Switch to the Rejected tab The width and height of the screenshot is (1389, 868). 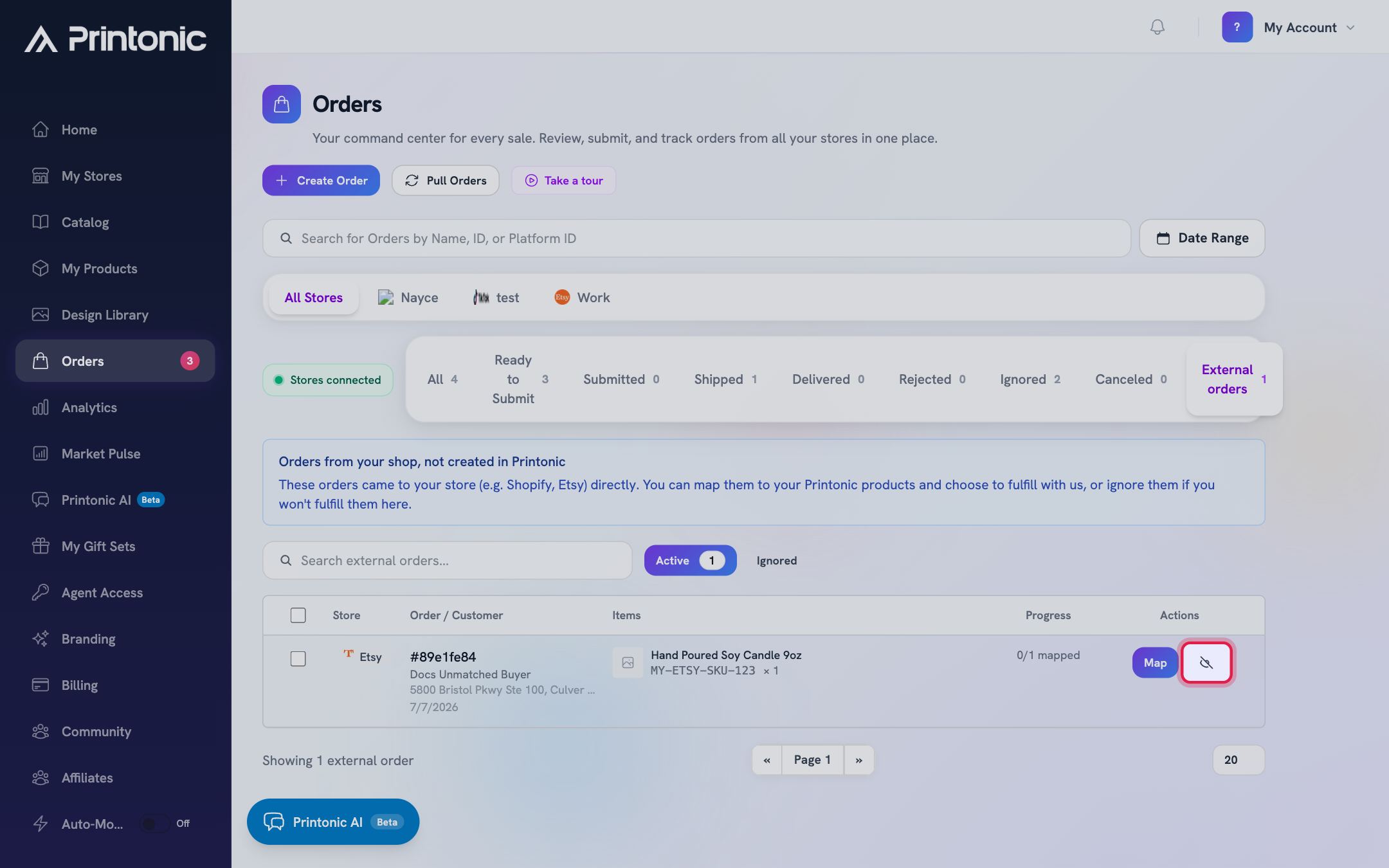pos(932,379)
